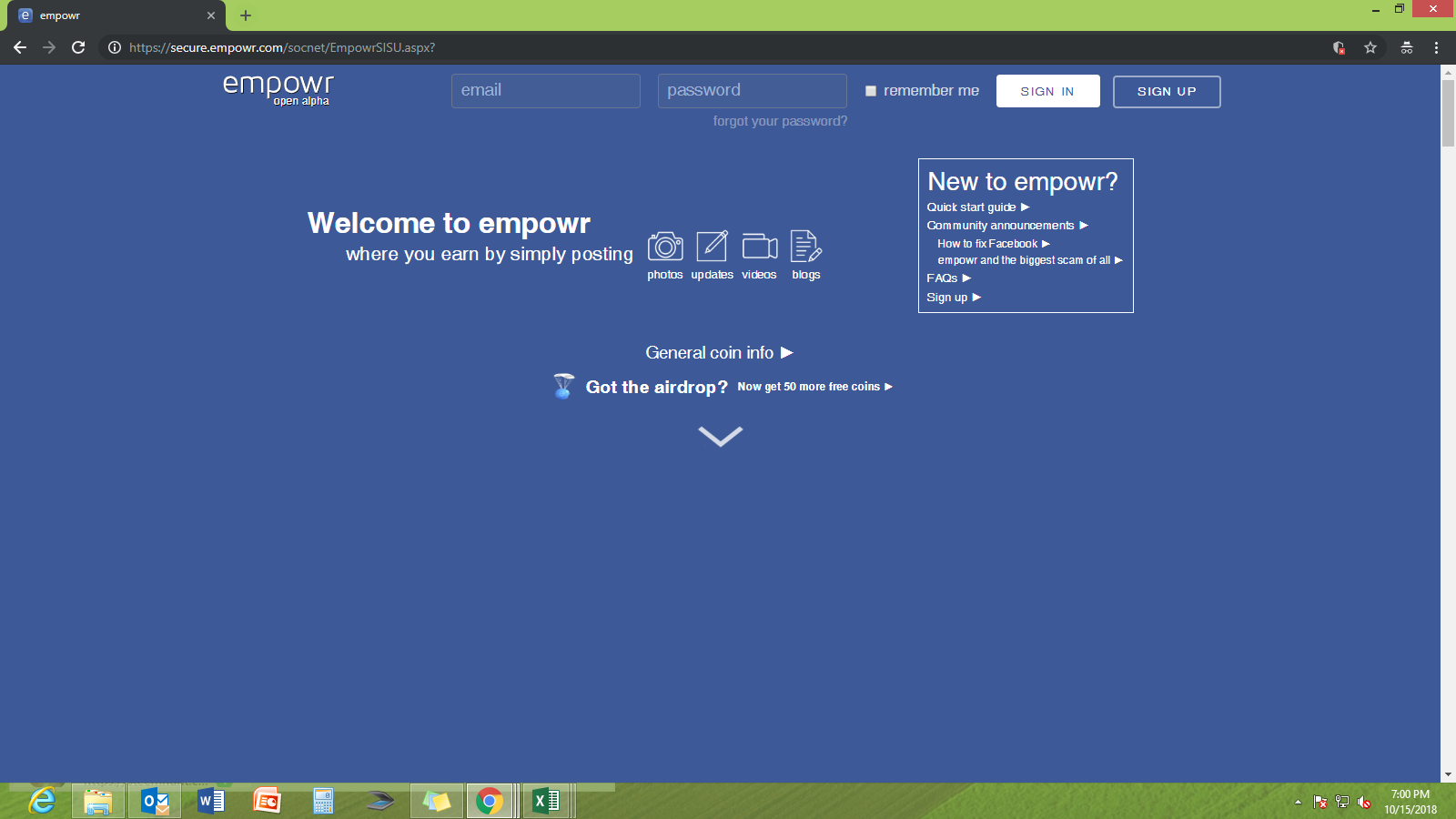Image resolution: width=1456 pixels, height=819 pixels.
Task: Focus the password input field
Action: 753,91
